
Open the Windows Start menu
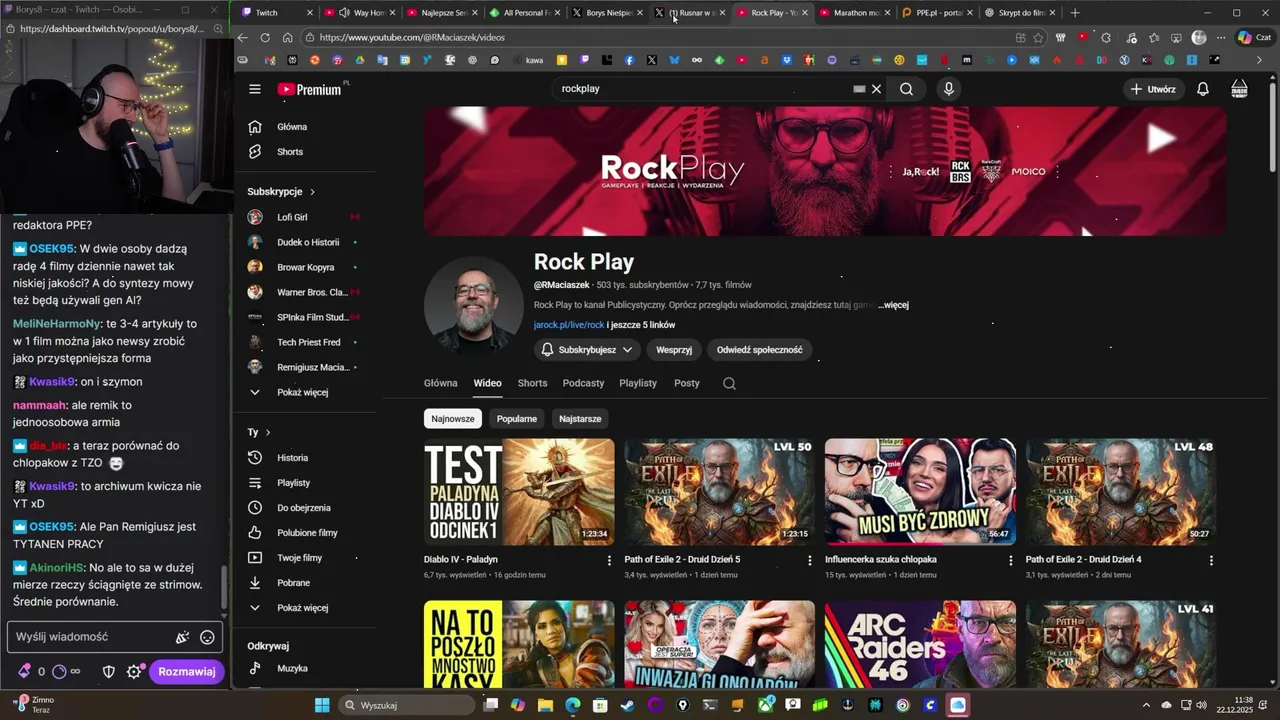pos(322,705)
